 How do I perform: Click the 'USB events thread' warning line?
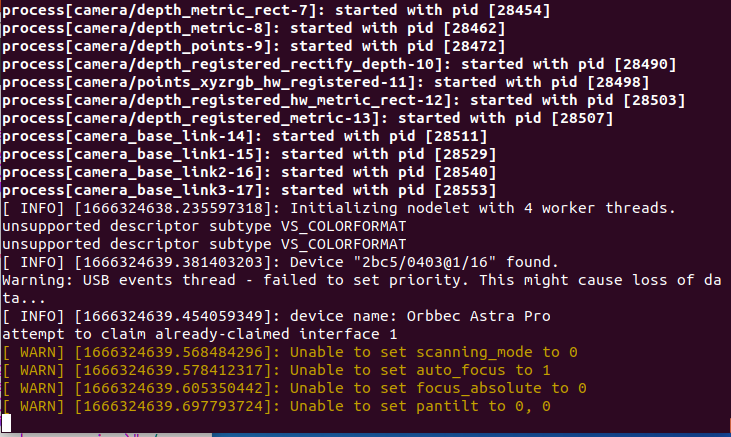362,289
